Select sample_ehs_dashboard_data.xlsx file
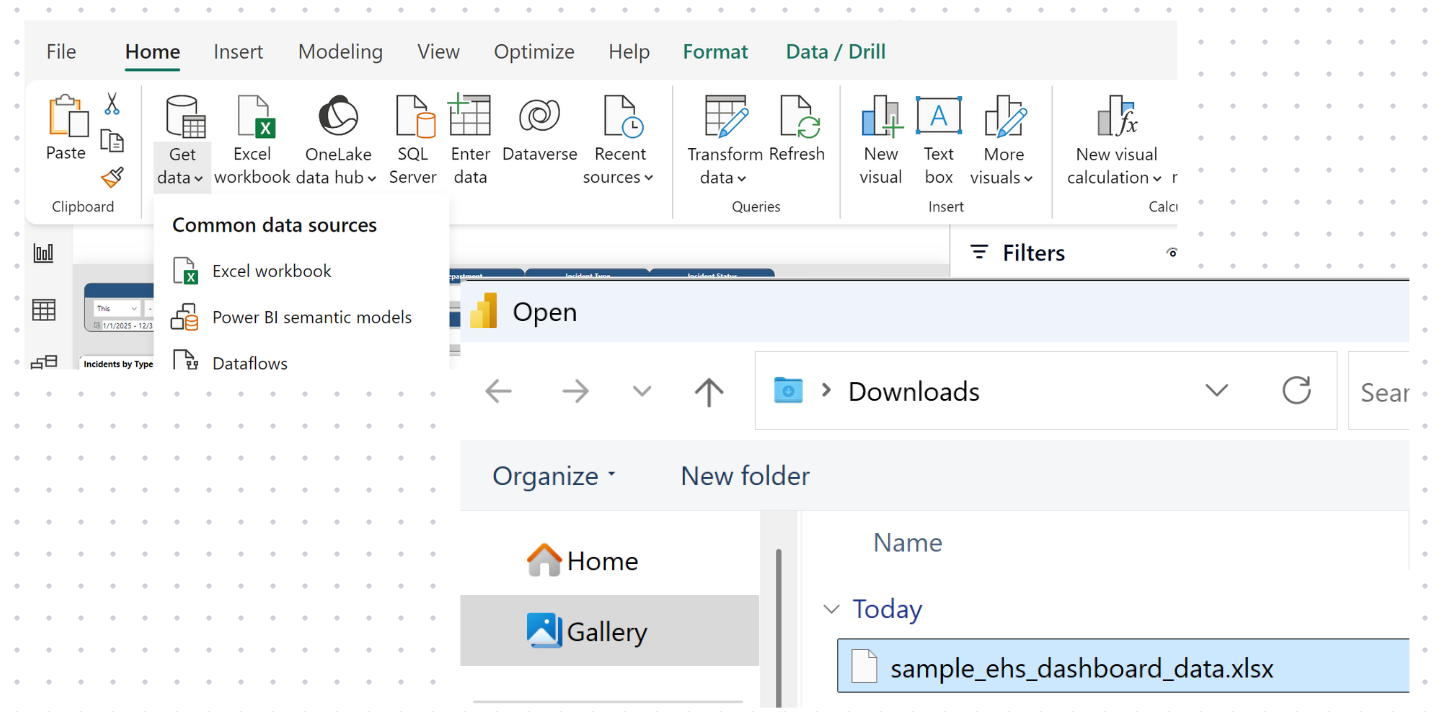 (x=1123, y=667)
